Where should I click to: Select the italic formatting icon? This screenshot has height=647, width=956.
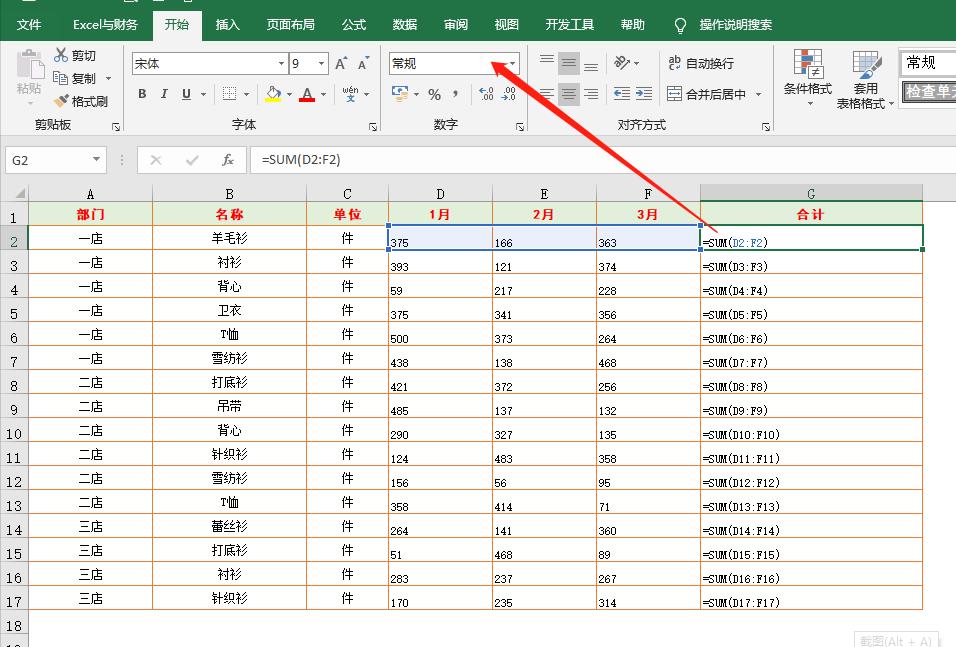[x=164, y=94]
